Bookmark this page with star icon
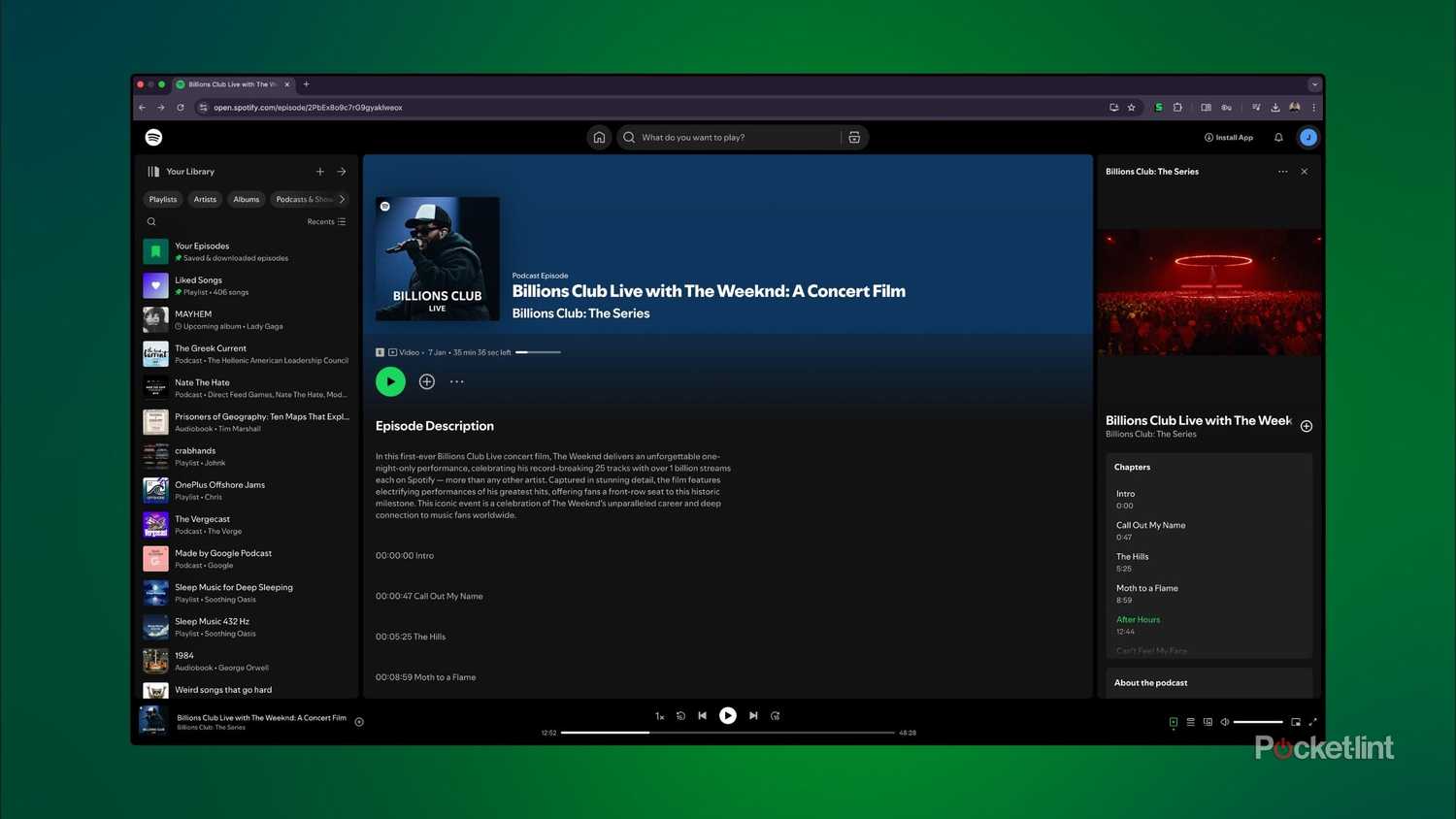Screen dimensions: 1456x819 click(1132, 108)
